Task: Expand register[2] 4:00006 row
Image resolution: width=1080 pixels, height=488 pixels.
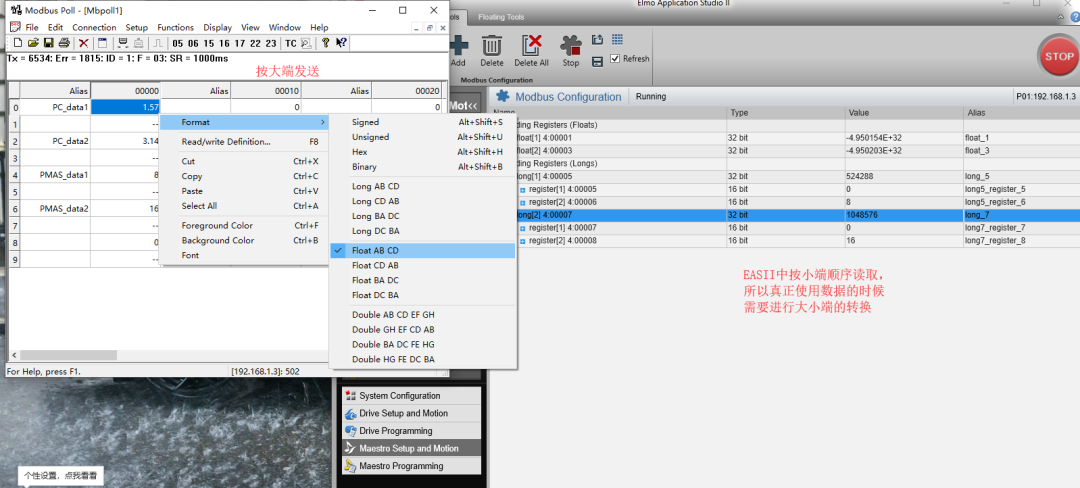Action: (x=522, y=202)
